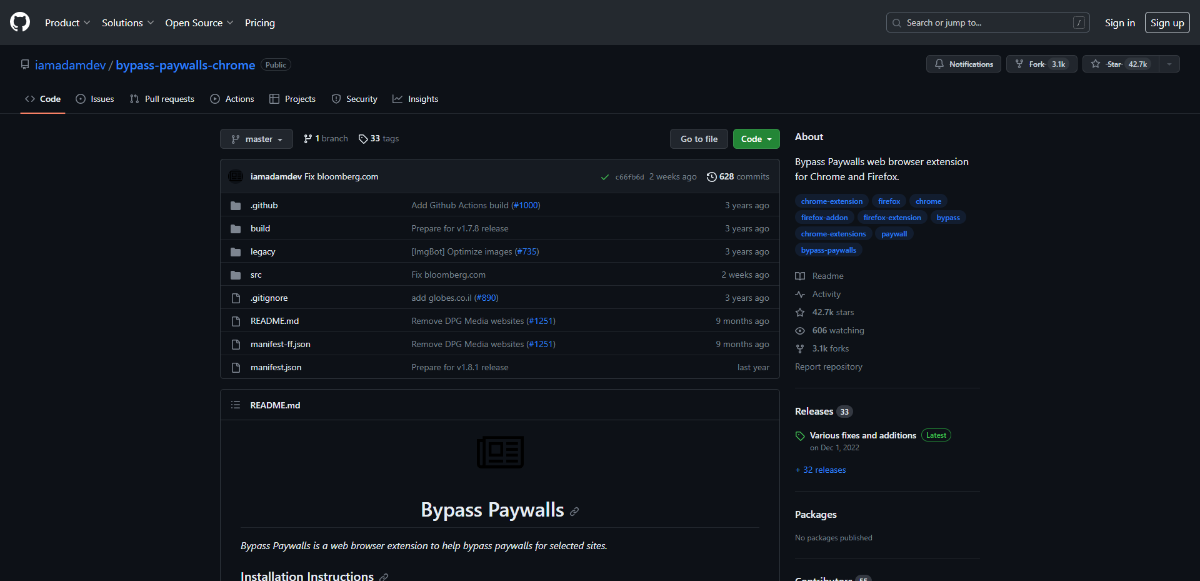Open the README.md file in list

275,321
